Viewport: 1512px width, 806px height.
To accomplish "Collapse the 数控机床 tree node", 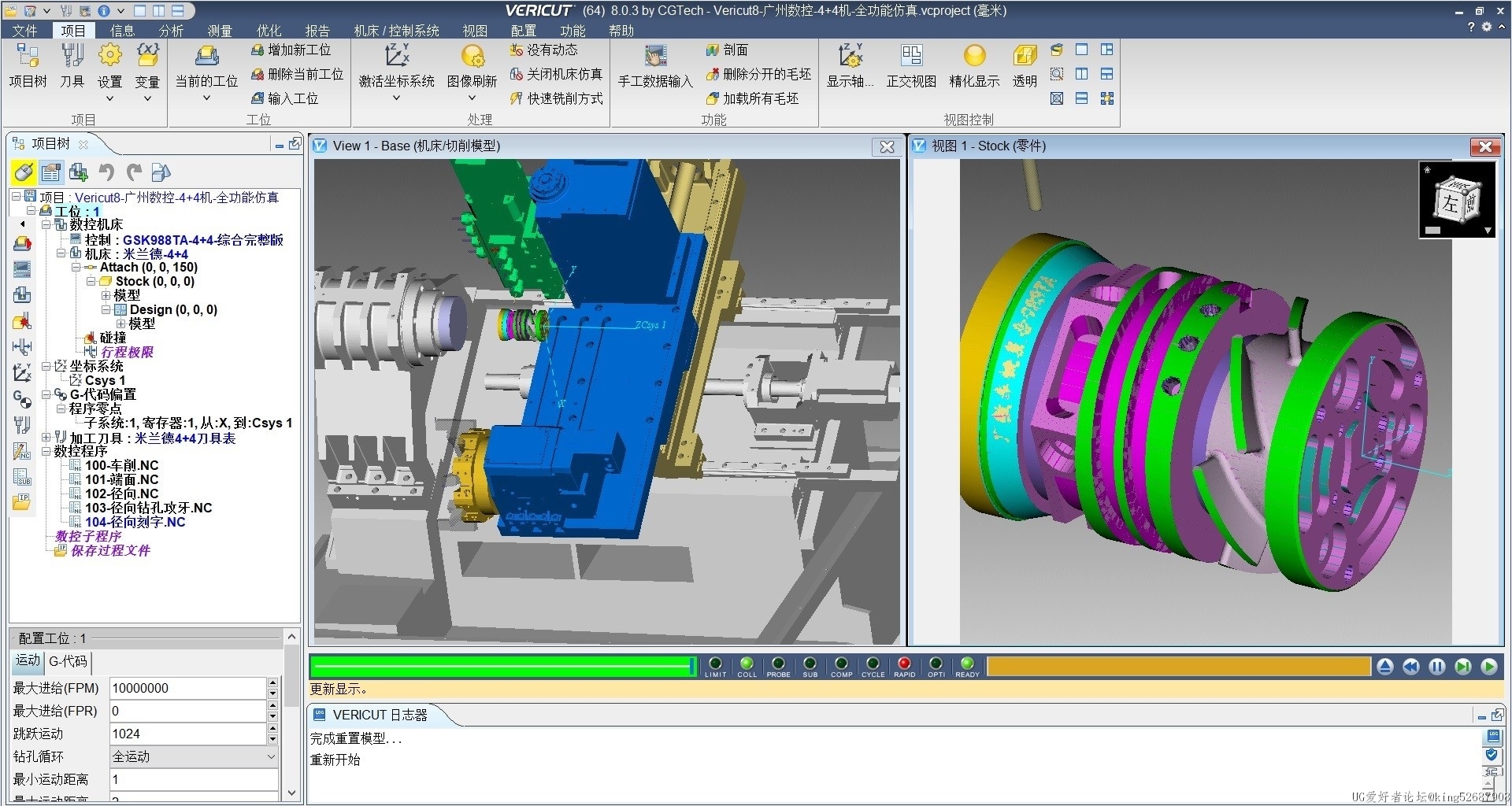I will click(46, 225).
